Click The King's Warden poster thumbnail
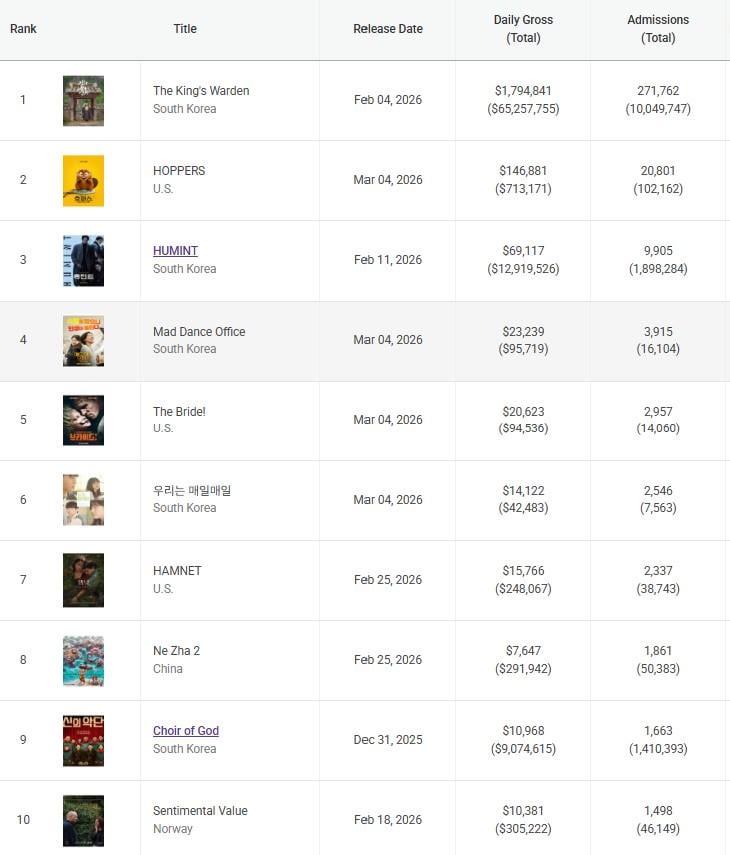The image size is (730, 855). [x=83, y=100]
